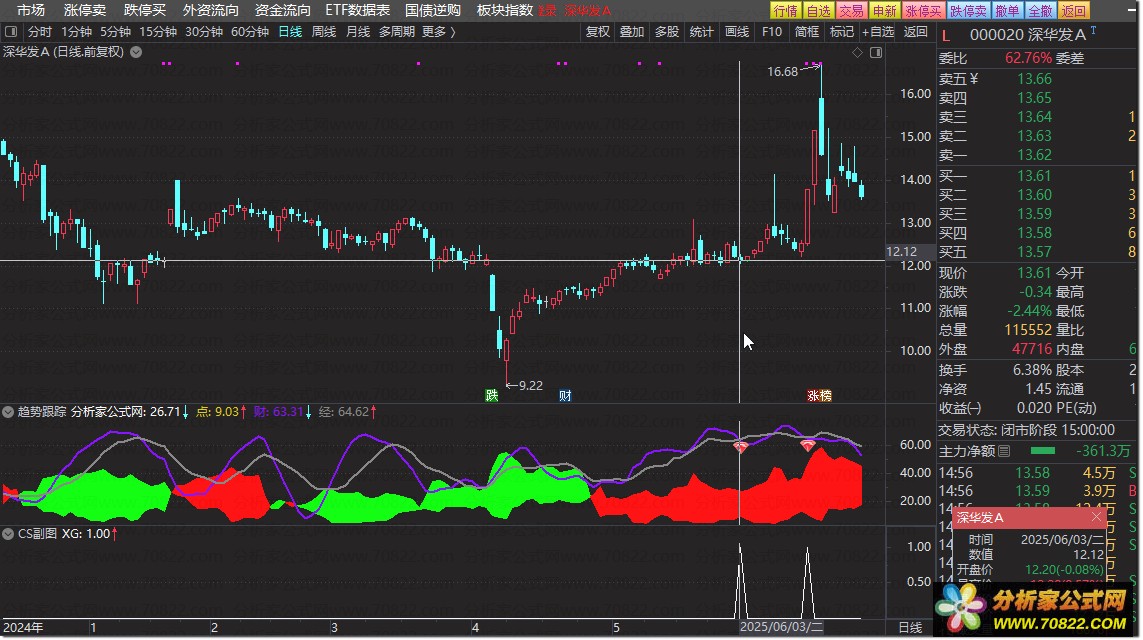Click the blue T superscript icon after 深华发A
Screen dimensions: 1143x640
coord(1093,31)
